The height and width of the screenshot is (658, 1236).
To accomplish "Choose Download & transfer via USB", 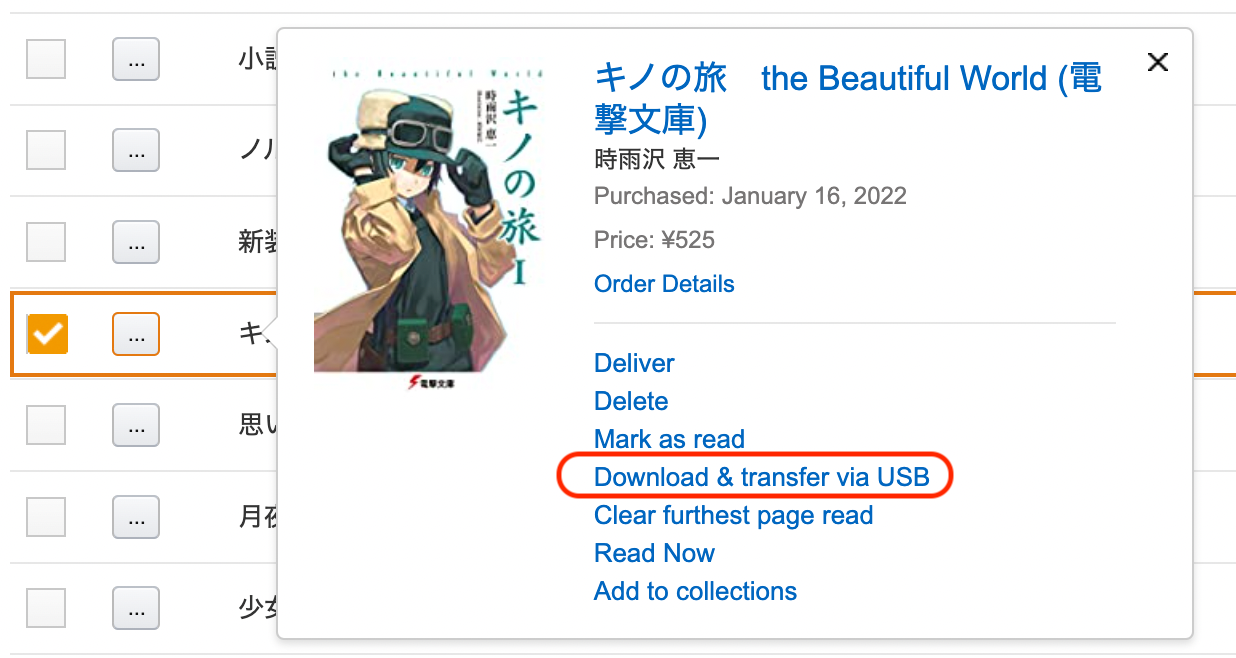I will pos(762,477).
